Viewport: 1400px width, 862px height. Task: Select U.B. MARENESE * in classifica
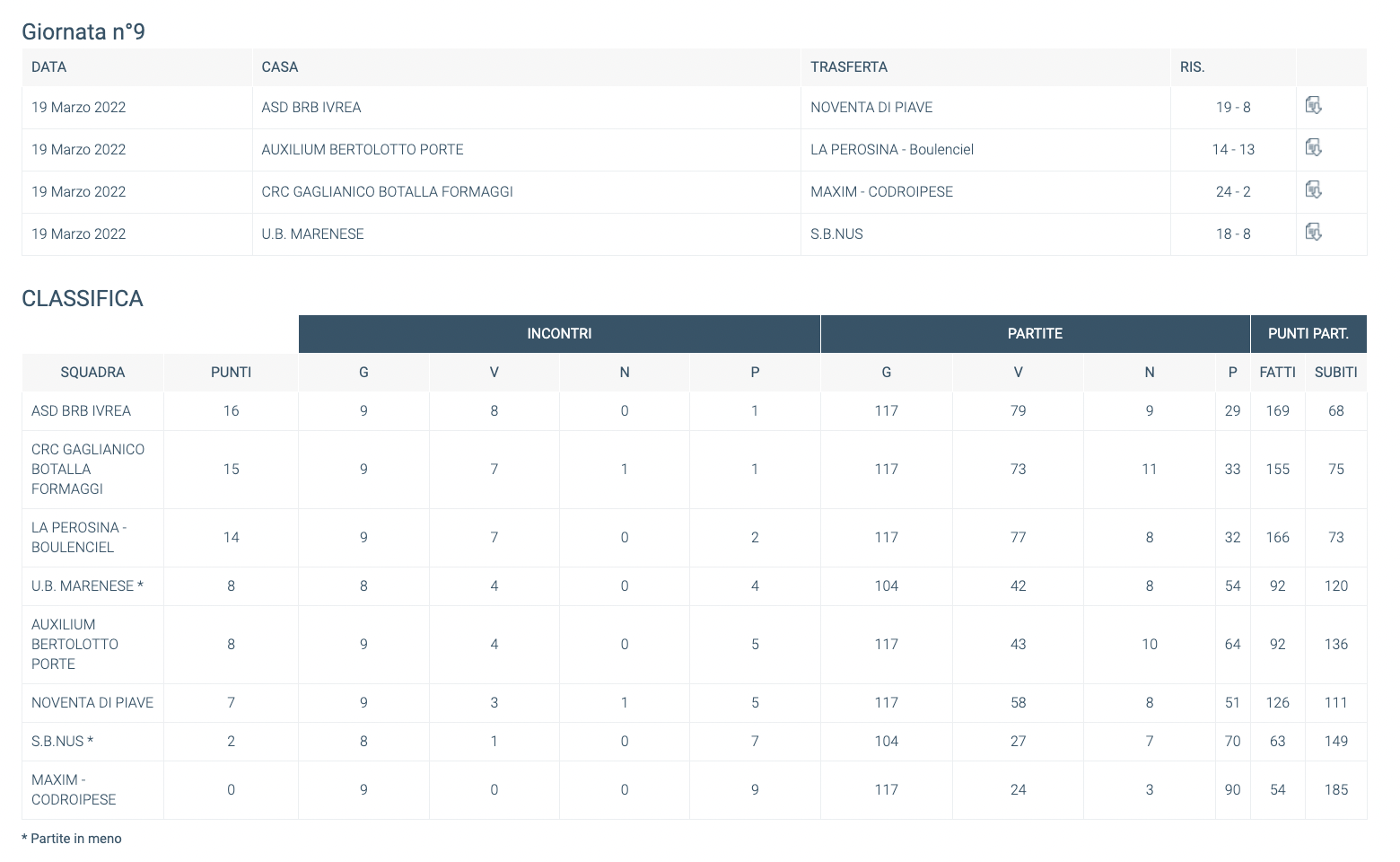[87, 586]
